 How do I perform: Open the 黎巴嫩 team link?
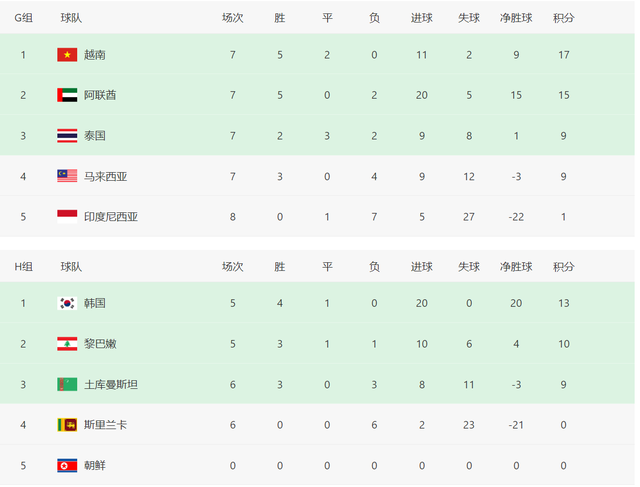click(x=100, y=344)
